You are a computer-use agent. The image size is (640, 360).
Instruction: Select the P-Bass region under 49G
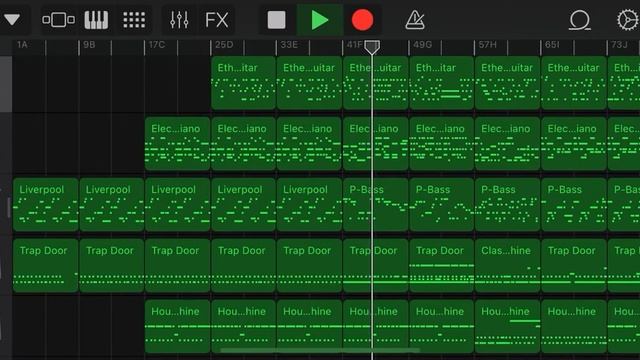coord(442,204)
